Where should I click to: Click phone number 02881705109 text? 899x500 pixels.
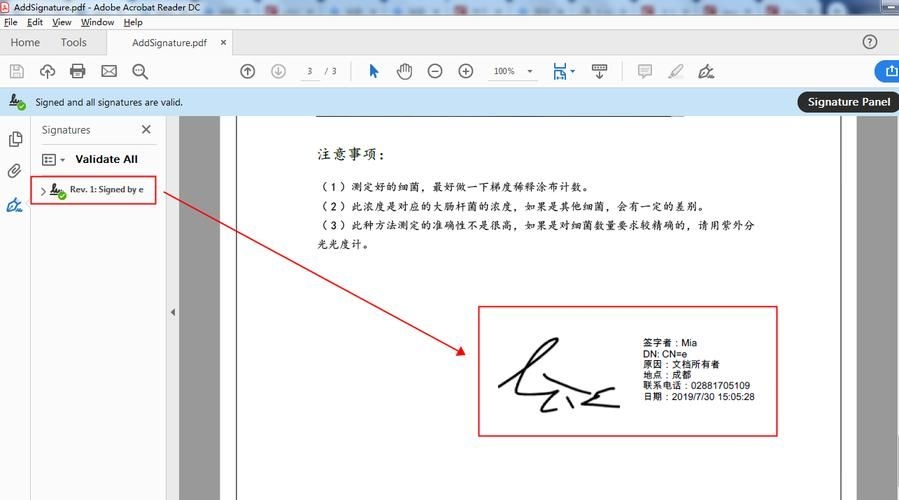[720, 385]
